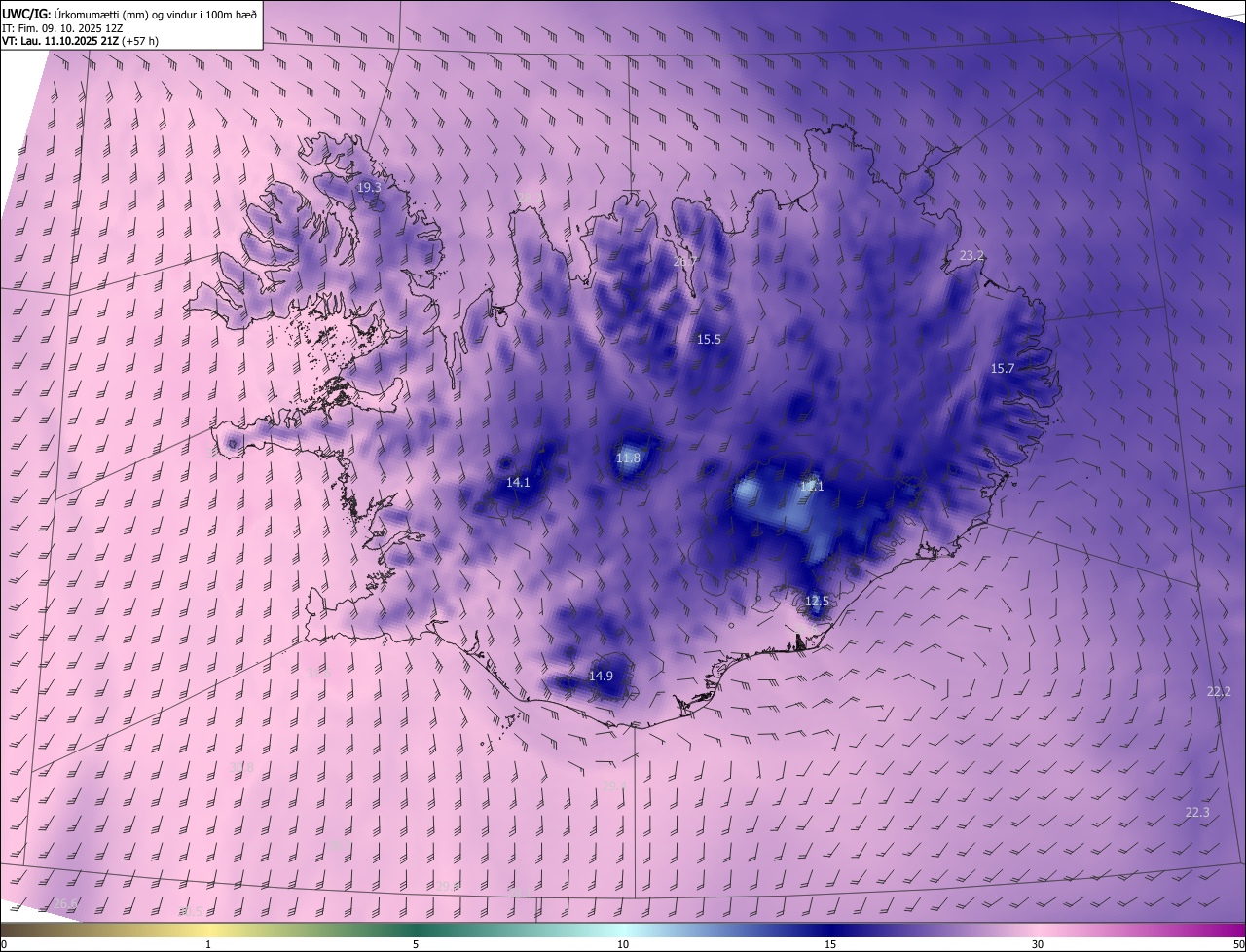Click the faint 30.5 value above the colorbar

[x=191, y=912]
